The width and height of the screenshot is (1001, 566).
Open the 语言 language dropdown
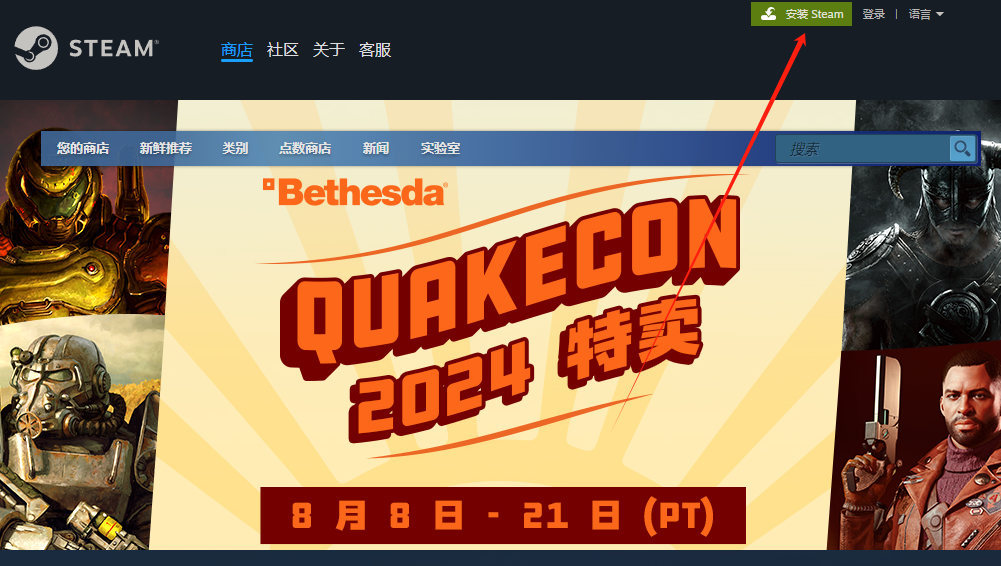pyautogui.click(x=926, y=14)
